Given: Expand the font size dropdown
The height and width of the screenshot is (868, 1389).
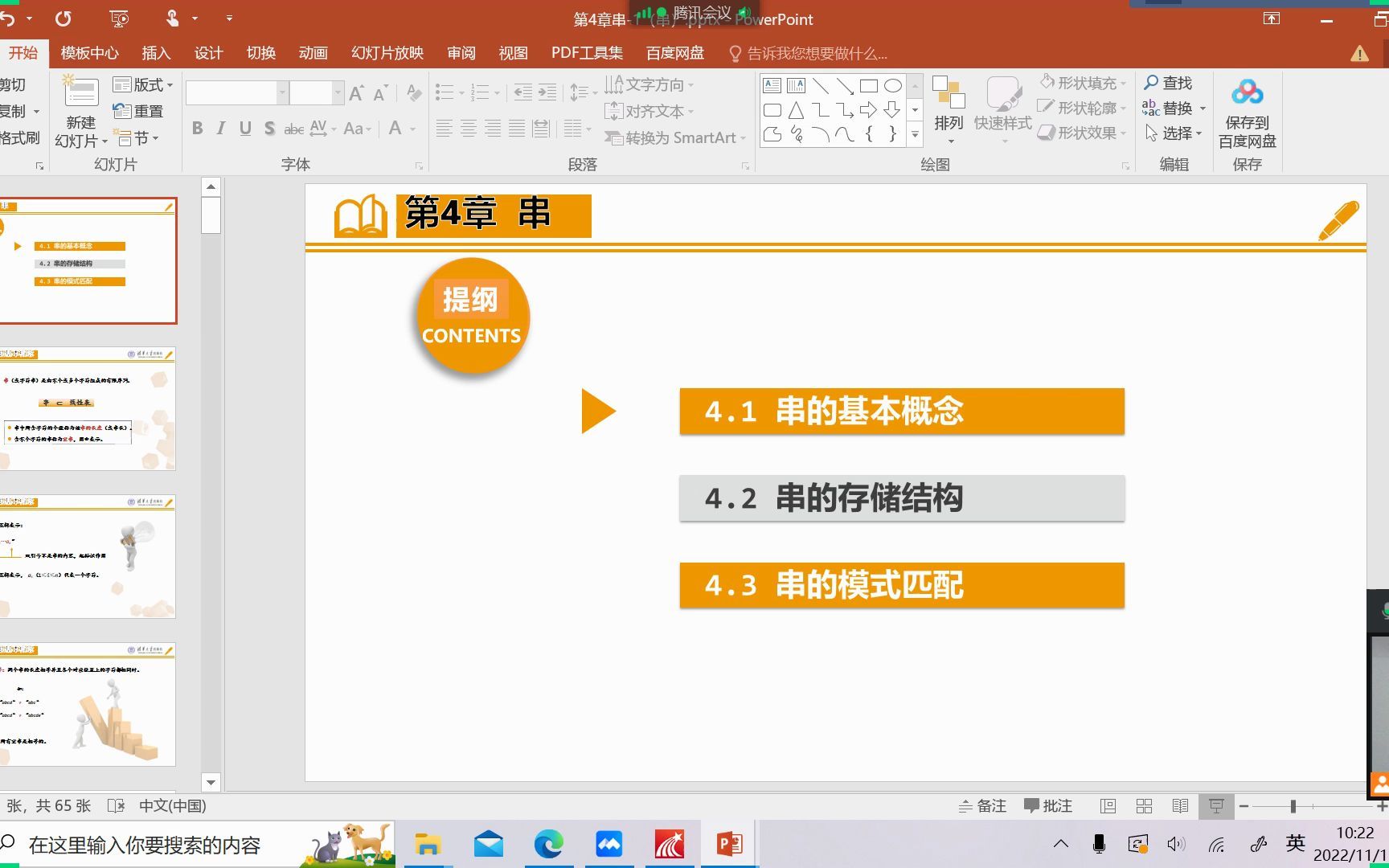Looking at the screenshot, I should tap(338, 92).
